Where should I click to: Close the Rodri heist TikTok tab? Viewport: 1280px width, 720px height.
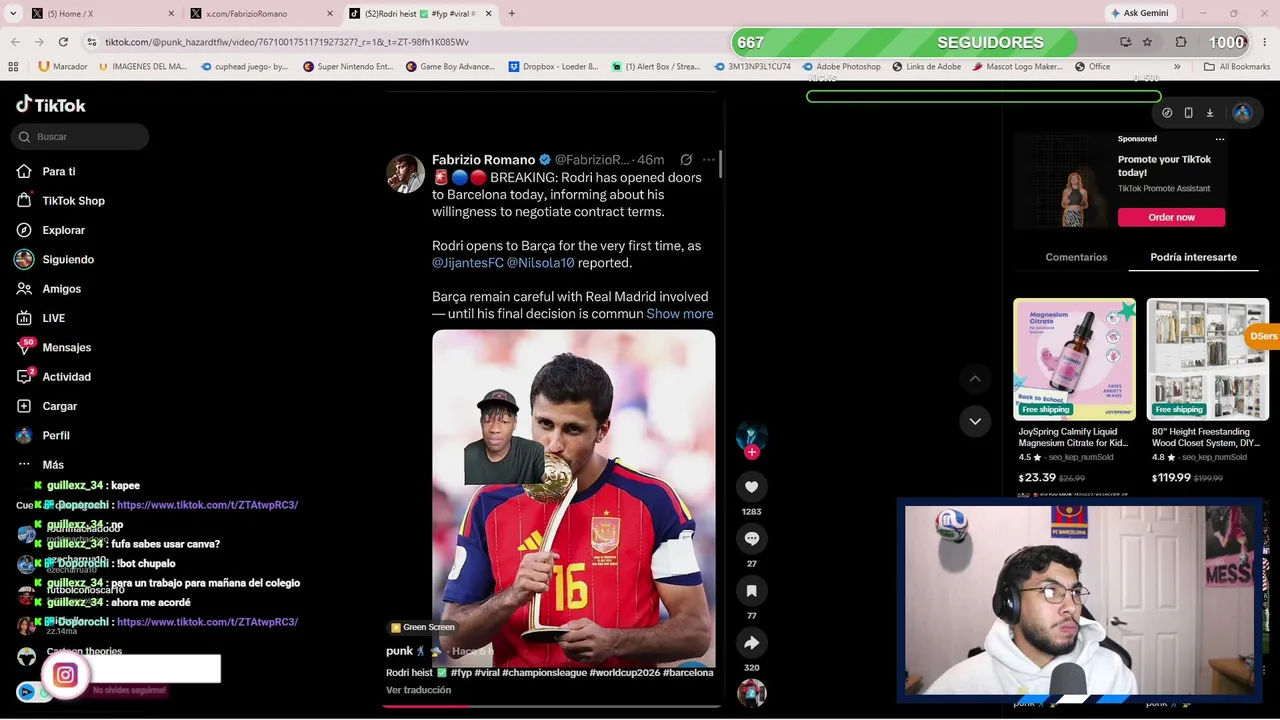(x=488, y=14)
